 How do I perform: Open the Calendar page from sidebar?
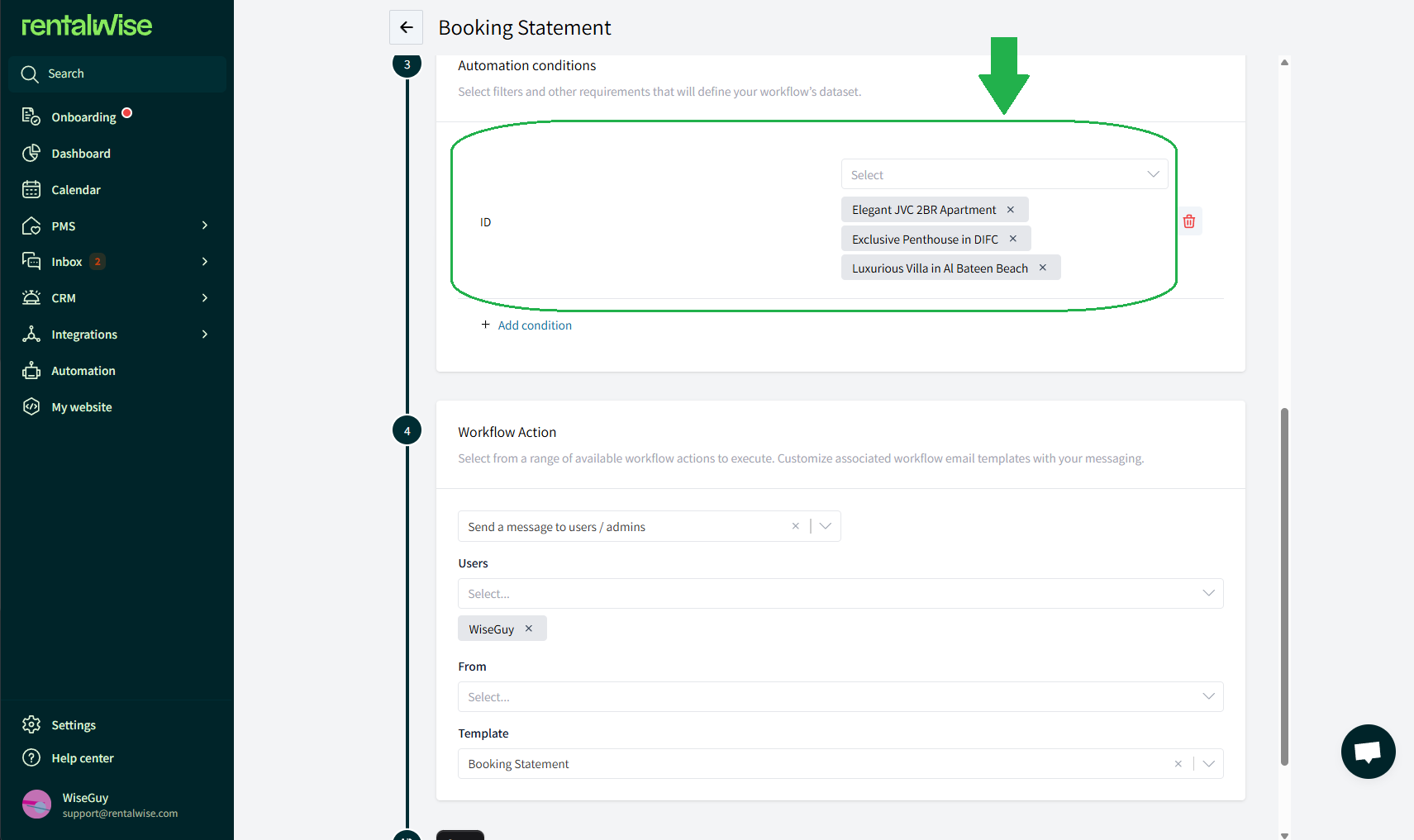(x=76, y=190)
